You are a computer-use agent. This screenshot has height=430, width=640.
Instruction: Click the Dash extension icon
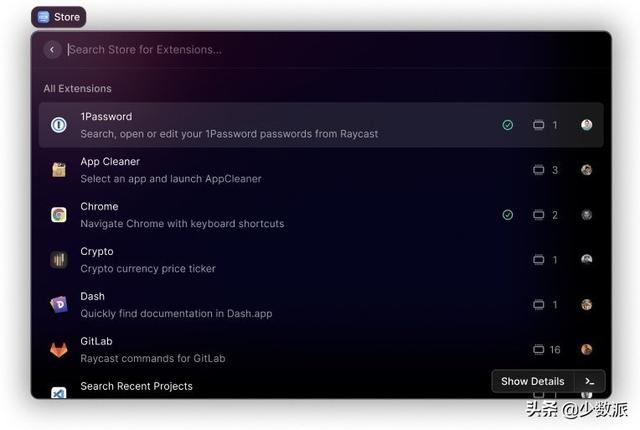[59, 305]
